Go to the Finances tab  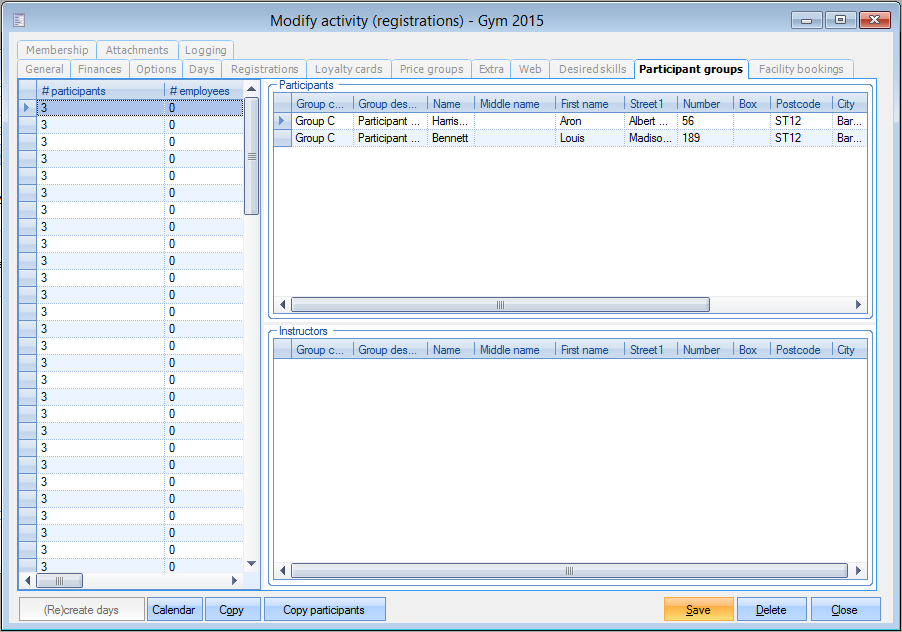pyautogui.click(x=100, y=69)
